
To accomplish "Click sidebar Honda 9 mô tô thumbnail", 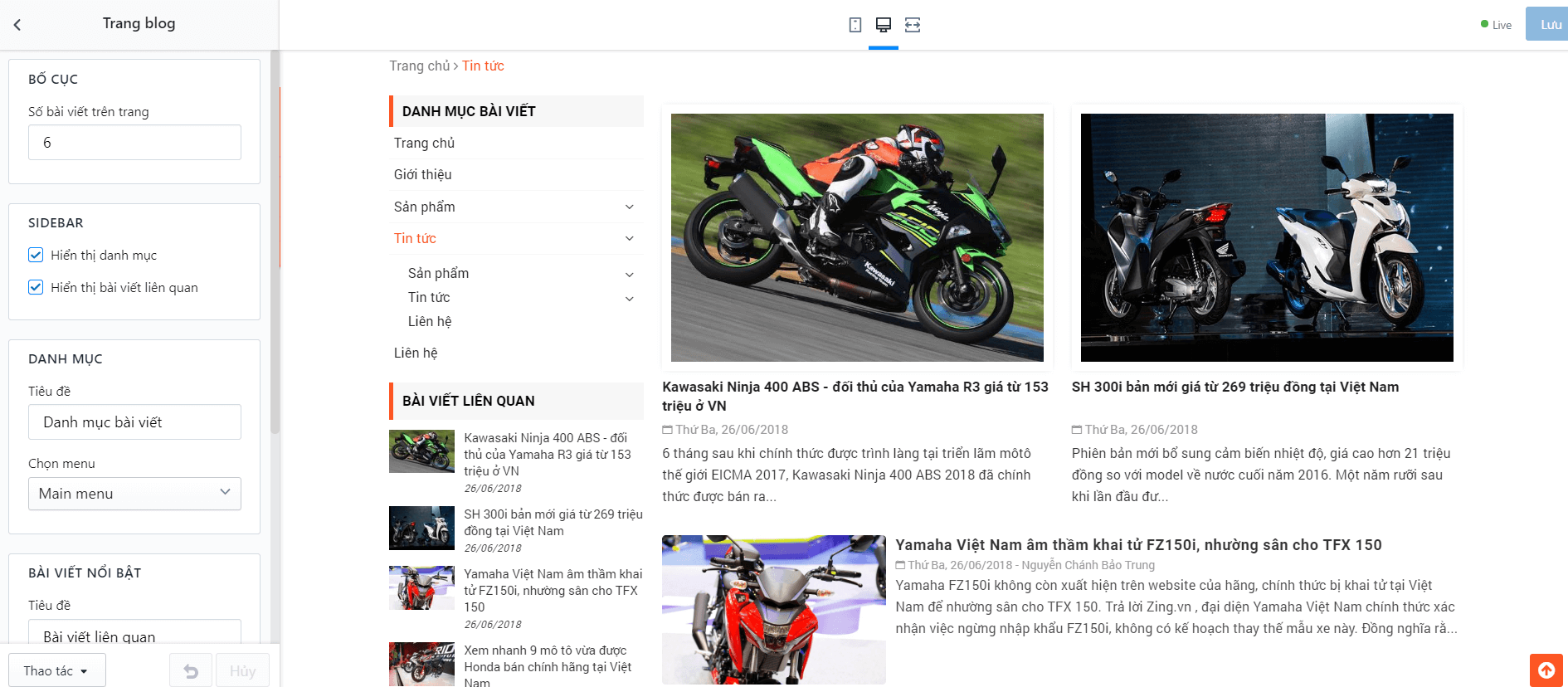I will [x=421, y=664].
